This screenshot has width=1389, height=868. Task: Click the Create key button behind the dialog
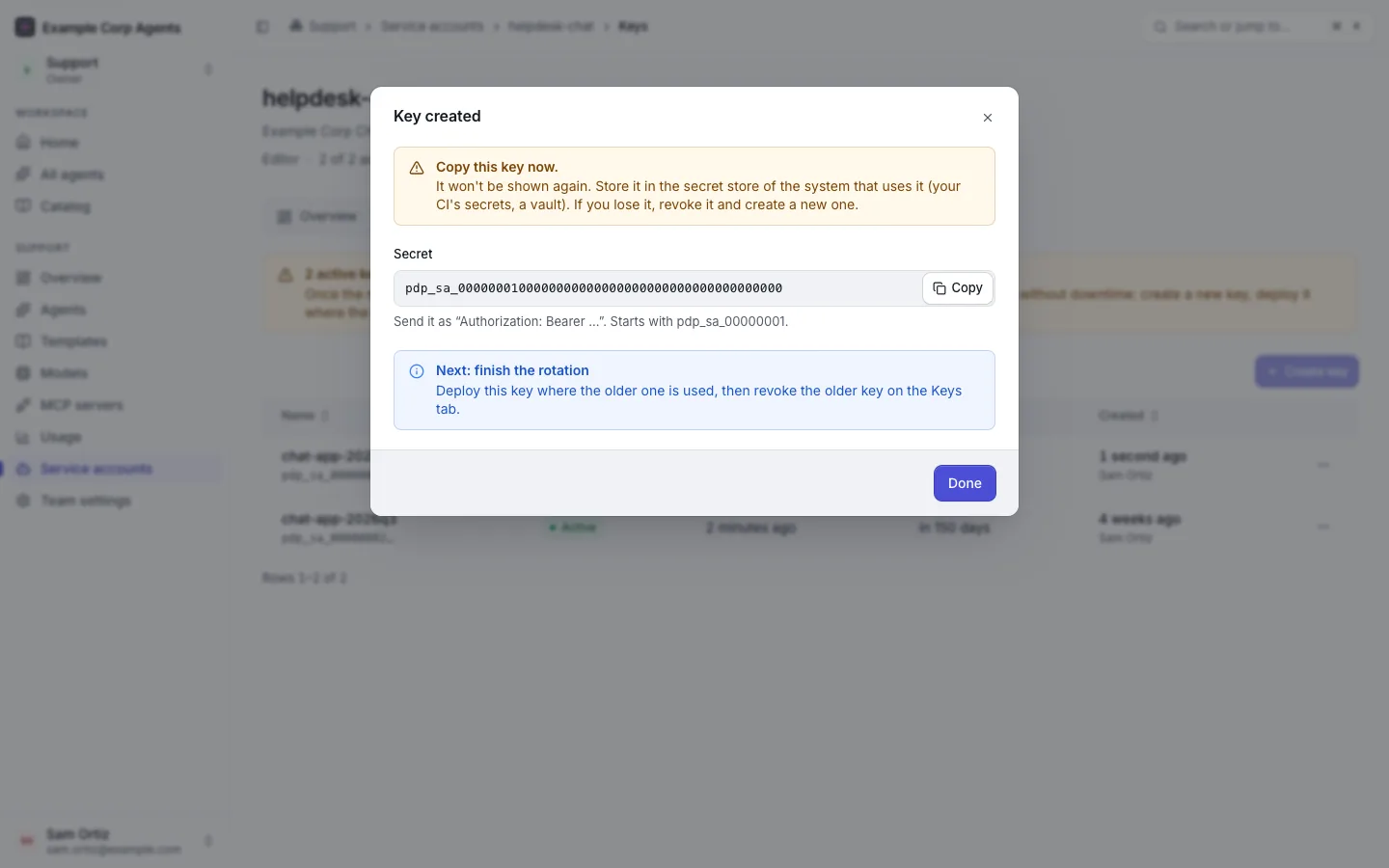pyautogui.click(x=1307, y=371)
